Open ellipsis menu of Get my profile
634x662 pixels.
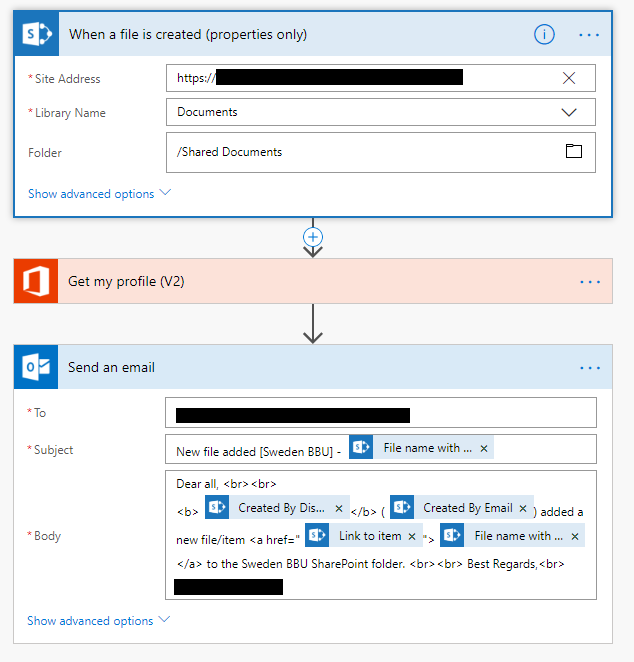590,282
